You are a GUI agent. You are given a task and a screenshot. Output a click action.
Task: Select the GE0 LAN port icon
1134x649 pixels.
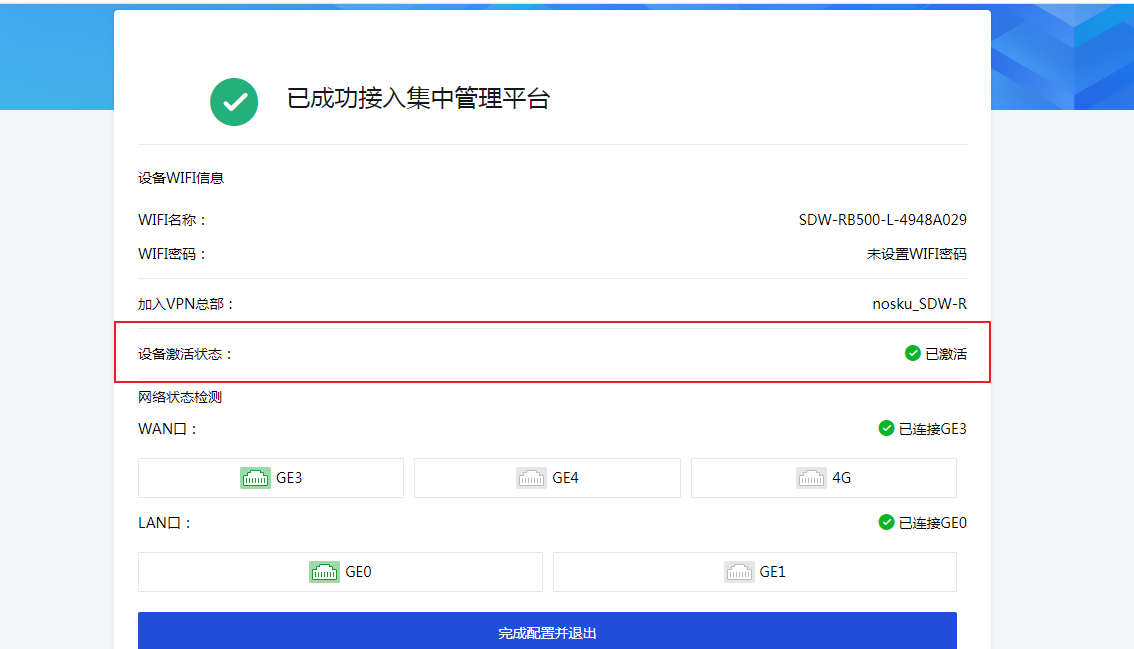[x=324, y=572]
